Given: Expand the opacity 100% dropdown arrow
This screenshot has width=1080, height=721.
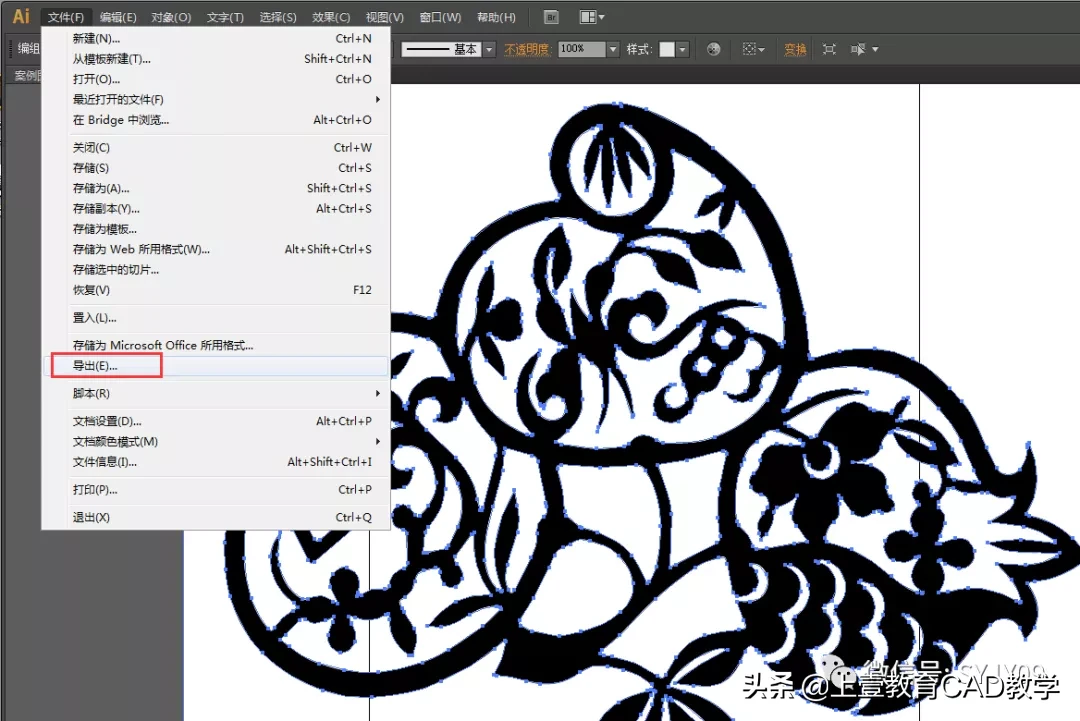Looking at the screenshot, I should tap(613, 49).
